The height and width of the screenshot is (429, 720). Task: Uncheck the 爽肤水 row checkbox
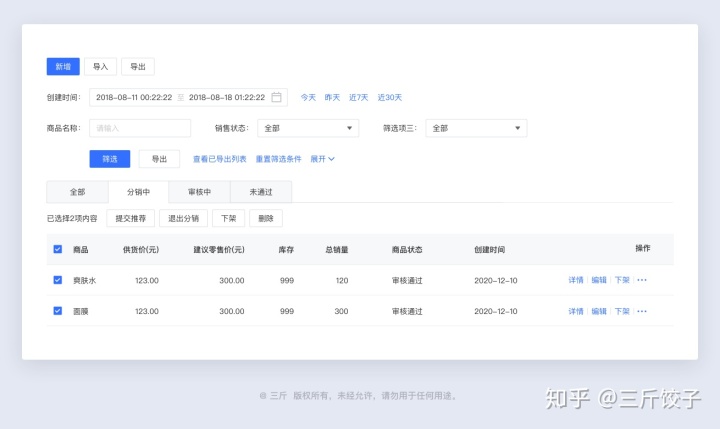(57, 280)
